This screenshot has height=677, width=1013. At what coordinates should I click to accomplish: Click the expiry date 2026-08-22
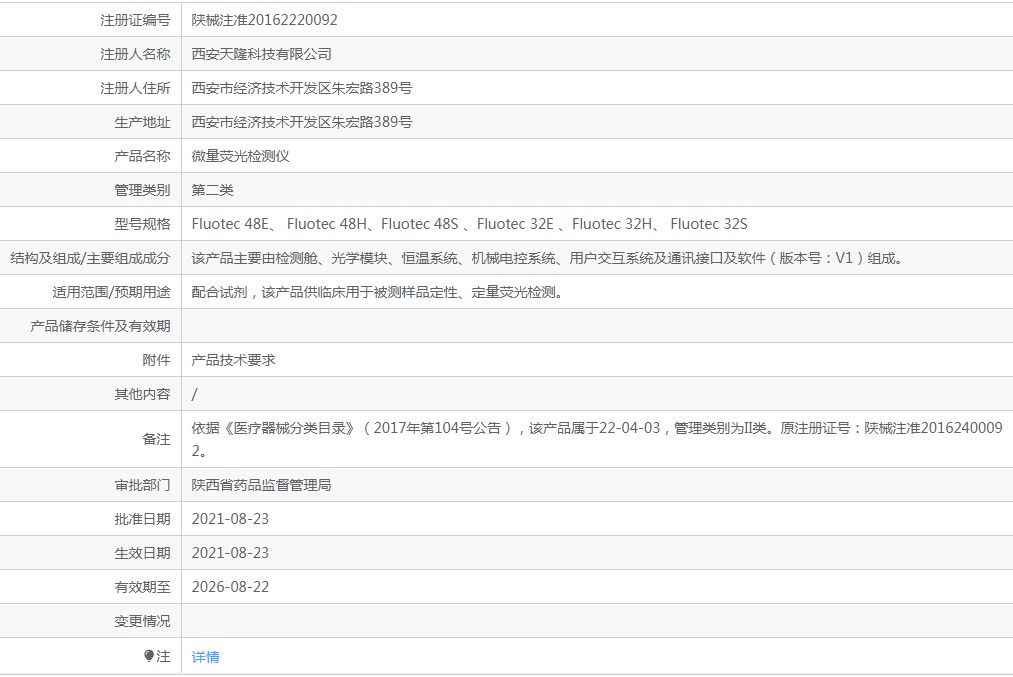(x=232, y=586)
